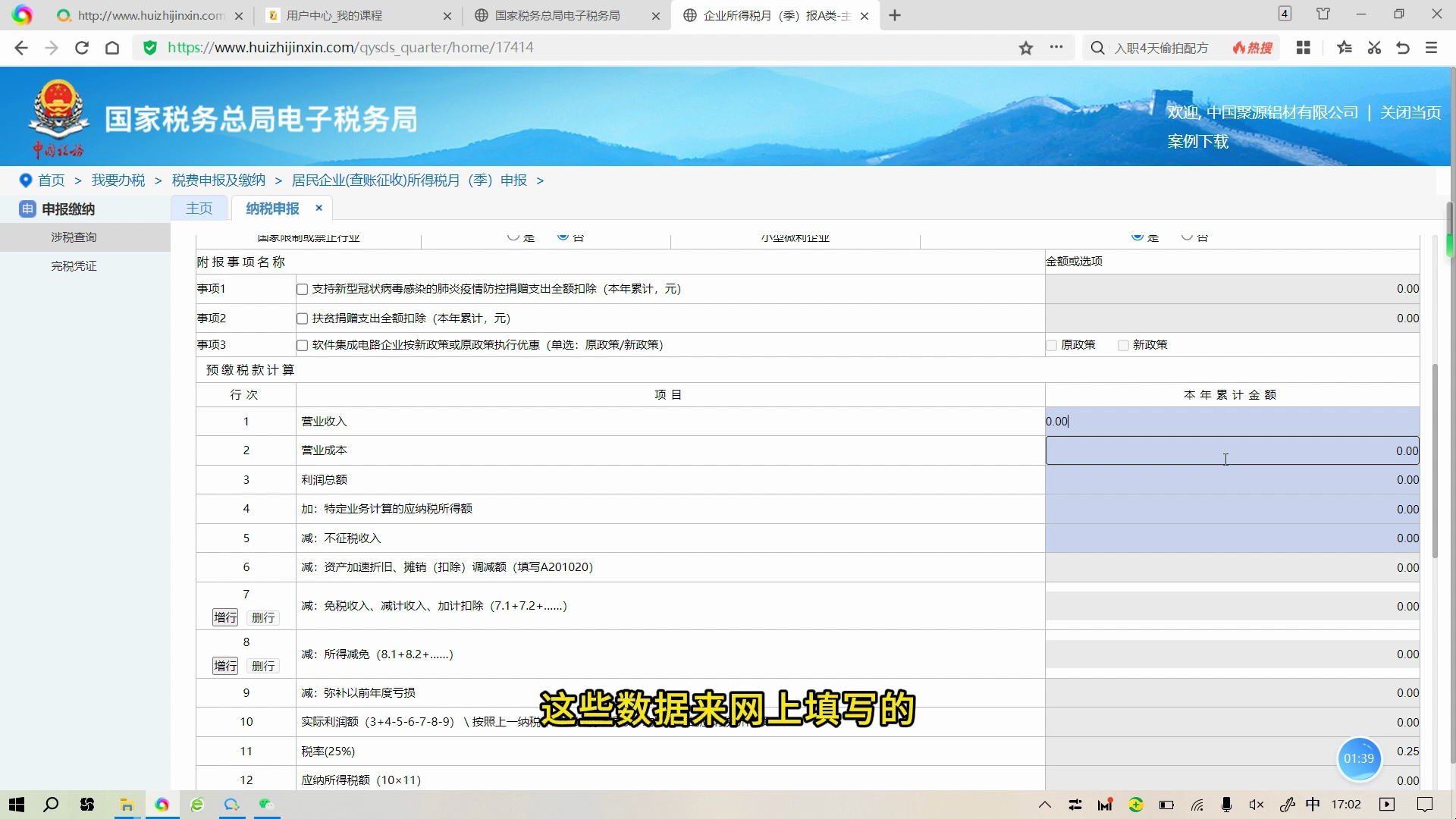Viewport: 1456px width, 819px height.
Task: Bookmark the page with the star icon
Action: [x=1026, y=47]
